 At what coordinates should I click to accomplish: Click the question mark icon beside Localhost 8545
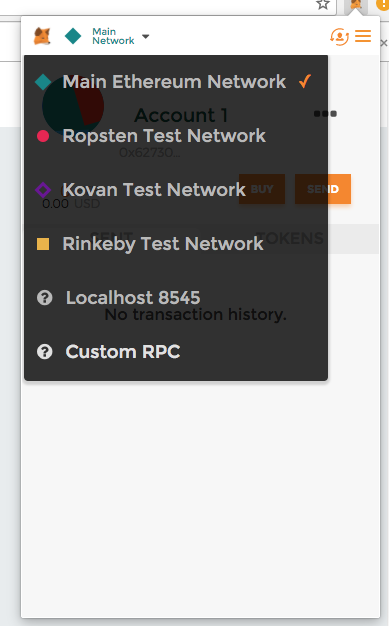click(44, 298)
